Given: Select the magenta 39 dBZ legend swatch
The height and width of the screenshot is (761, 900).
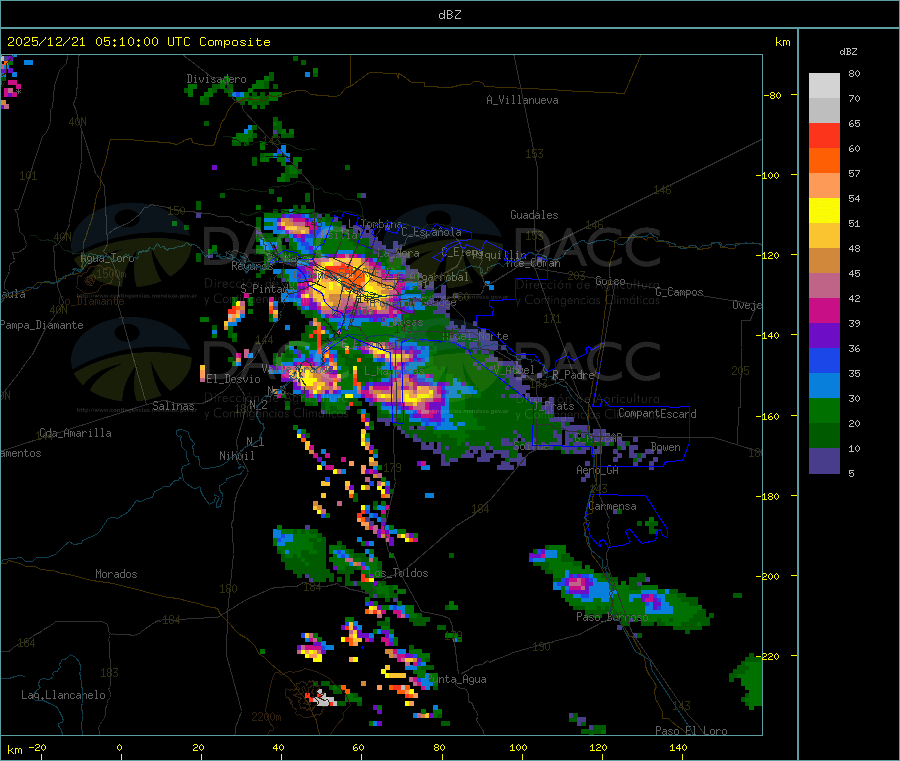Looking at the screenshot, I should (824, 310).
